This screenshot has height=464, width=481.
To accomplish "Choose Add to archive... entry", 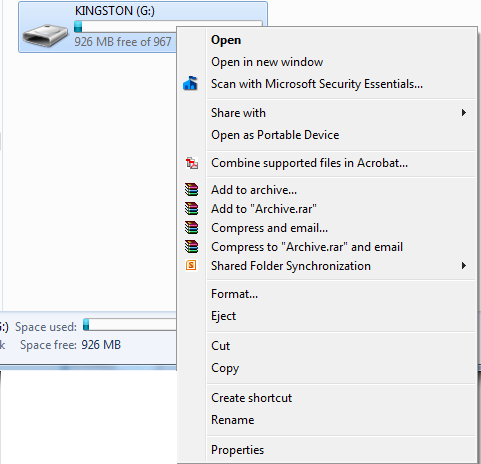I will [x=326, y=190].
